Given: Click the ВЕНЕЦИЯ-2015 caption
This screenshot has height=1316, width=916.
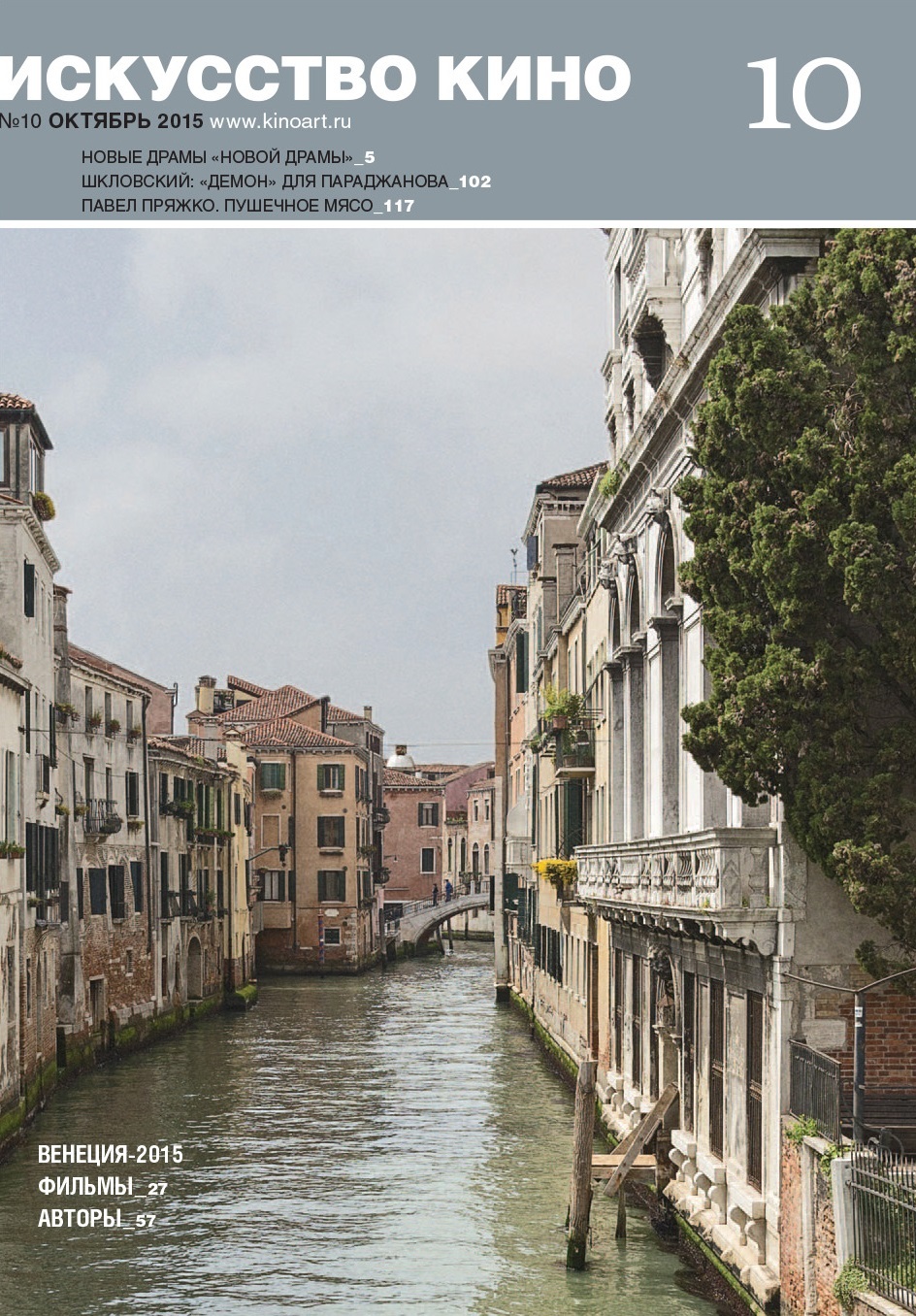Looking at the screenshot, I should point(110,1154).
